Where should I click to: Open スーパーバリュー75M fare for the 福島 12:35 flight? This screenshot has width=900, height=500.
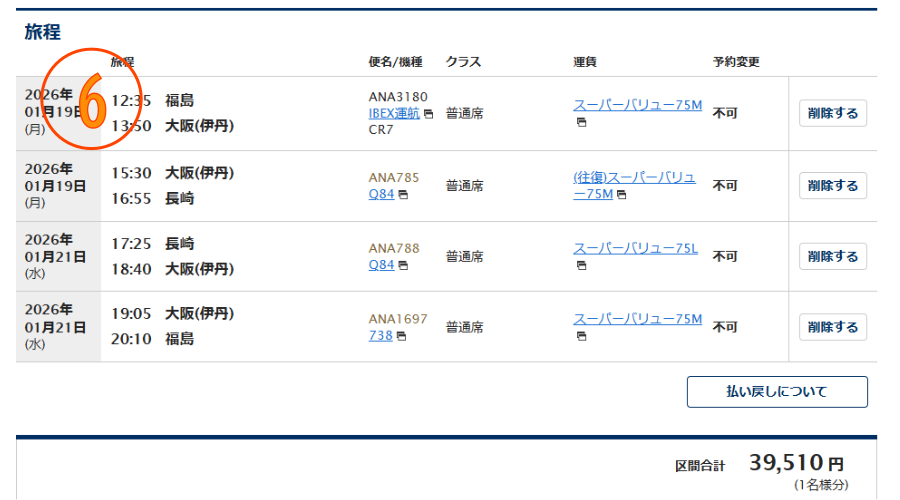pyautogui.click(x=637, y=105)
